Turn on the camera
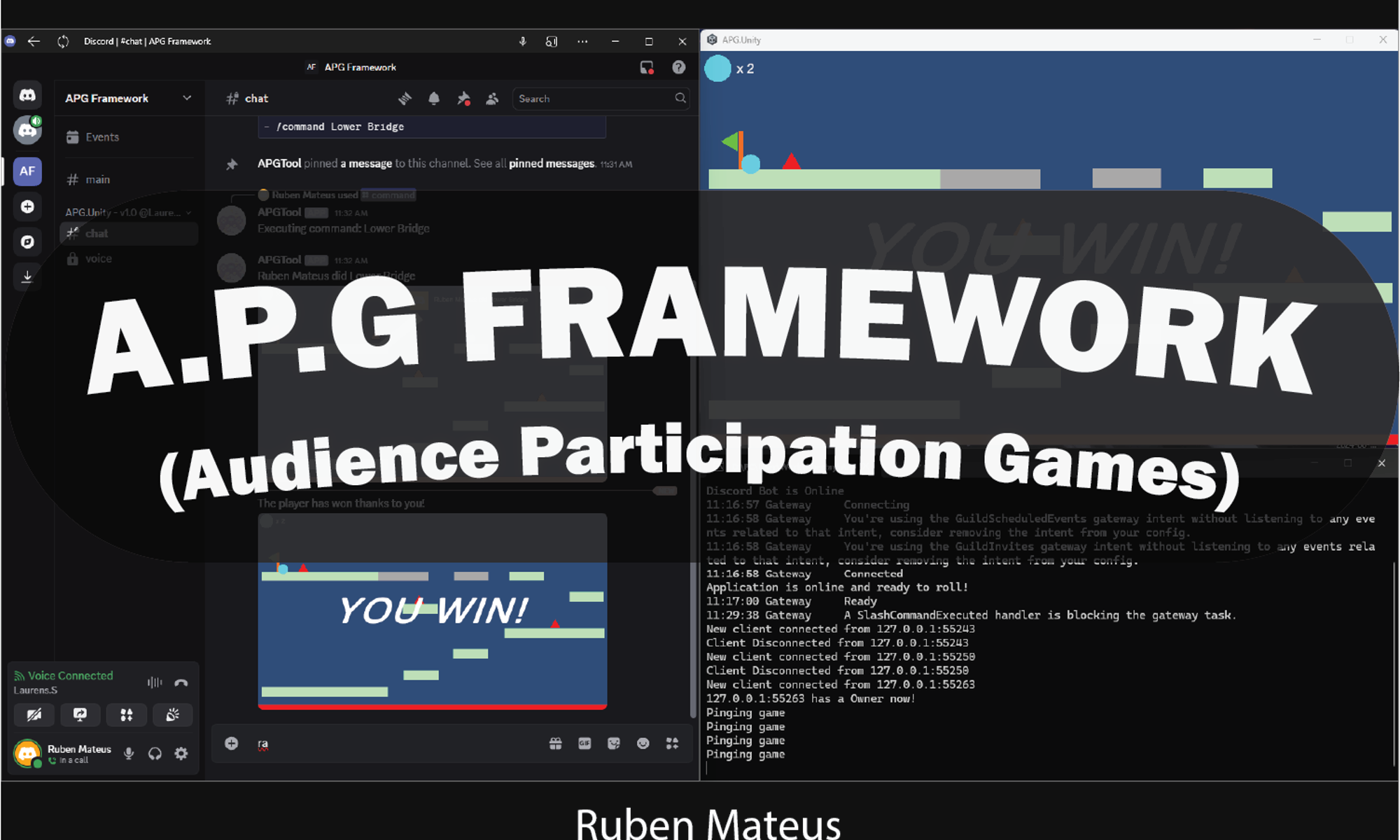The height and width of the screenshot is (840, 1400). tap(34, 715)
